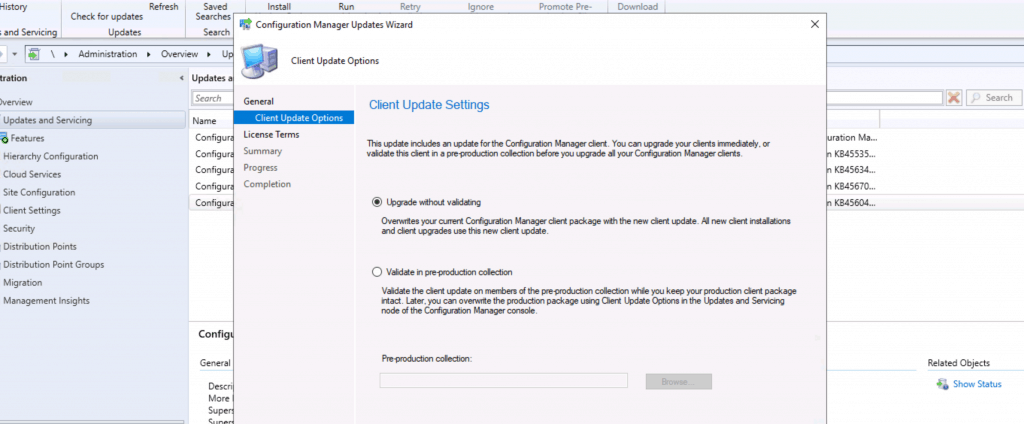Open the Show Status link
This screenshot has width=1024, height=424.
977,384
